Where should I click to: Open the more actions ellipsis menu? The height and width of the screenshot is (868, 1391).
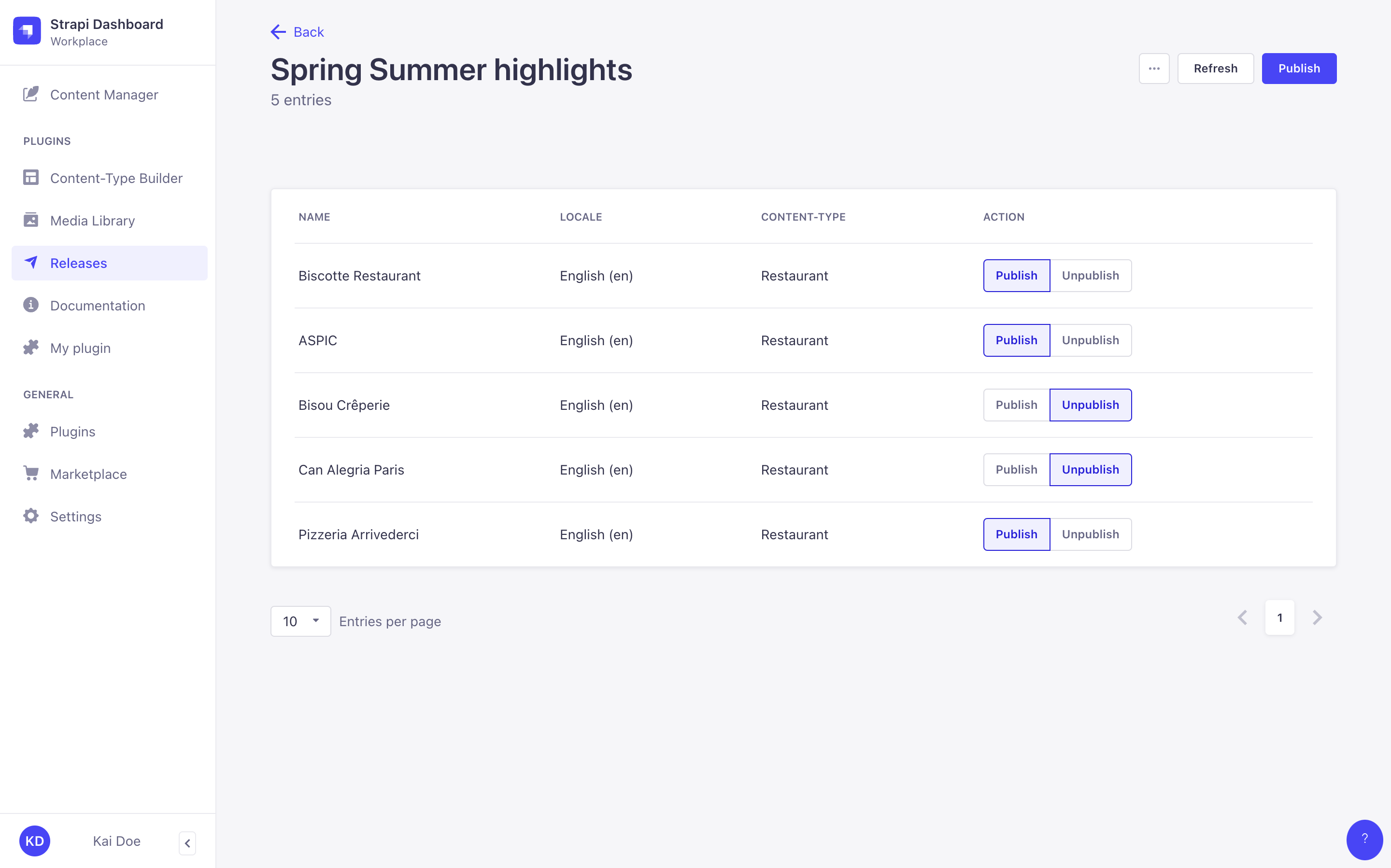pos(1154,69)
